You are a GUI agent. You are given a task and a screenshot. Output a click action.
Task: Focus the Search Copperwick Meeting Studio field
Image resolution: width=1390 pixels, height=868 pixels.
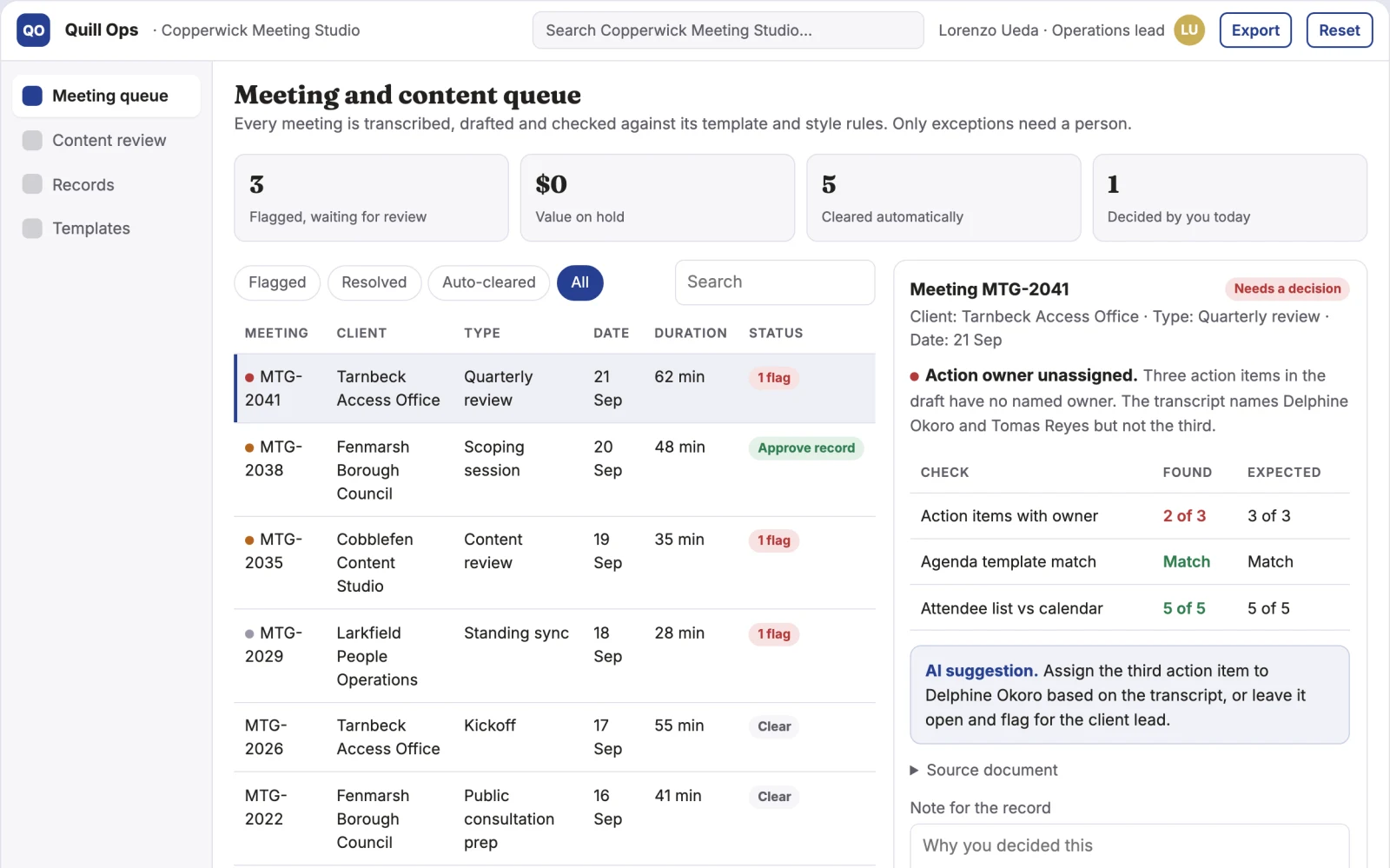pos(728,30)
